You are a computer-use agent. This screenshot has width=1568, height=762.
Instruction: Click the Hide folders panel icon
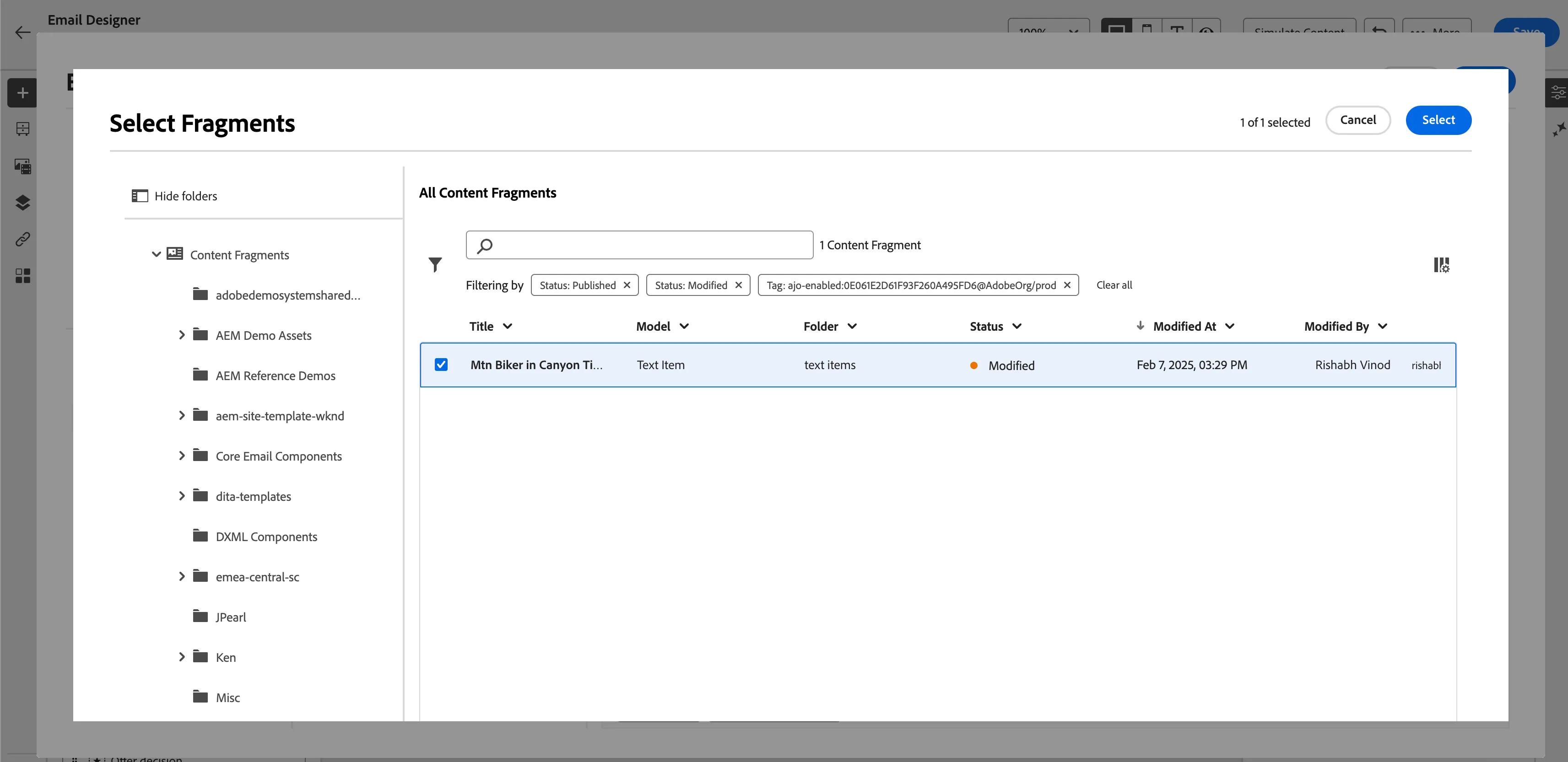tap(140, 196)
